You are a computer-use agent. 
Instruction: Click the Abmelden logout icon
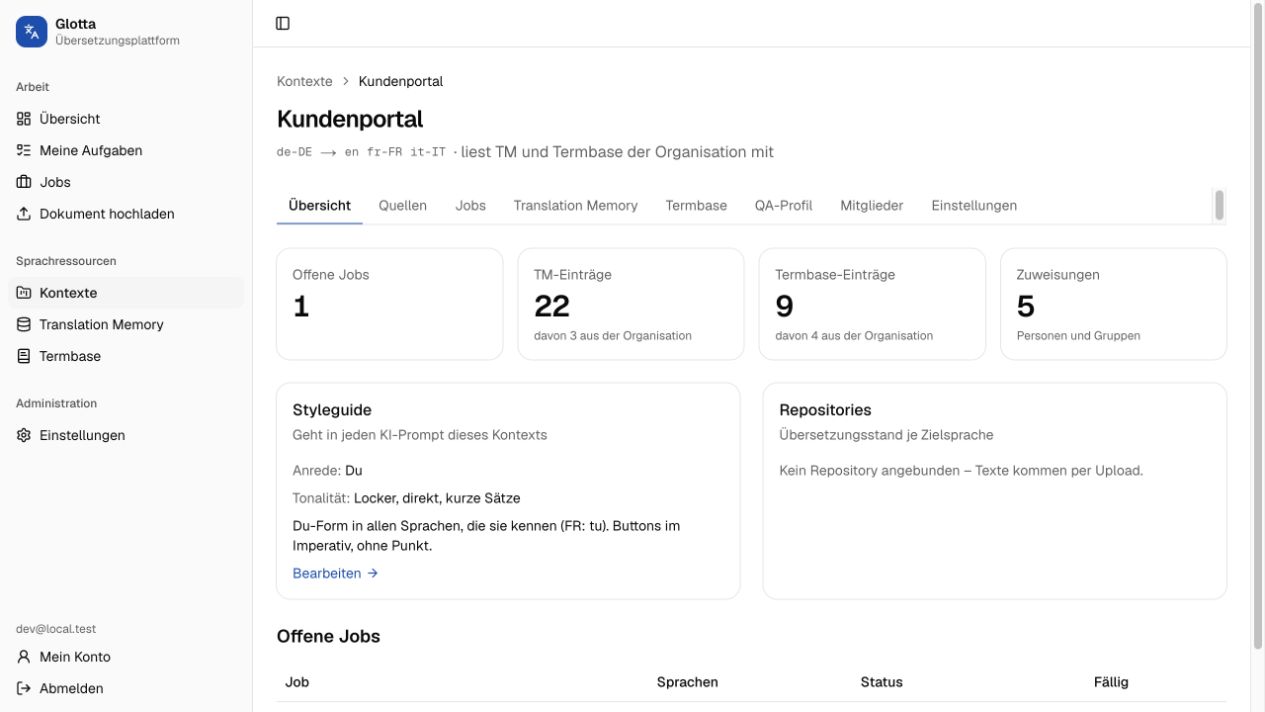coord(24,688)
